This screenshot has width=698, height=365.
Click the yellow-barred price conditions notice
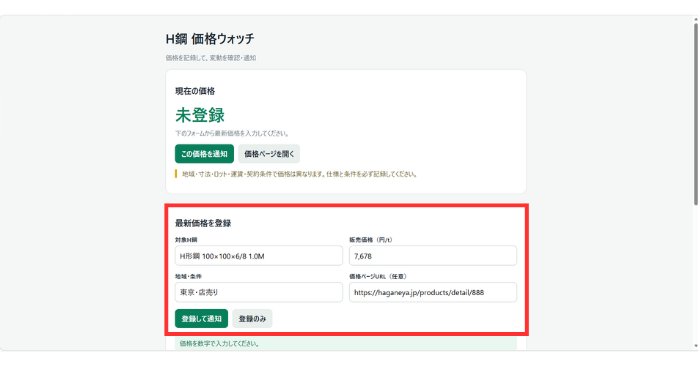[x=296, y=174]
